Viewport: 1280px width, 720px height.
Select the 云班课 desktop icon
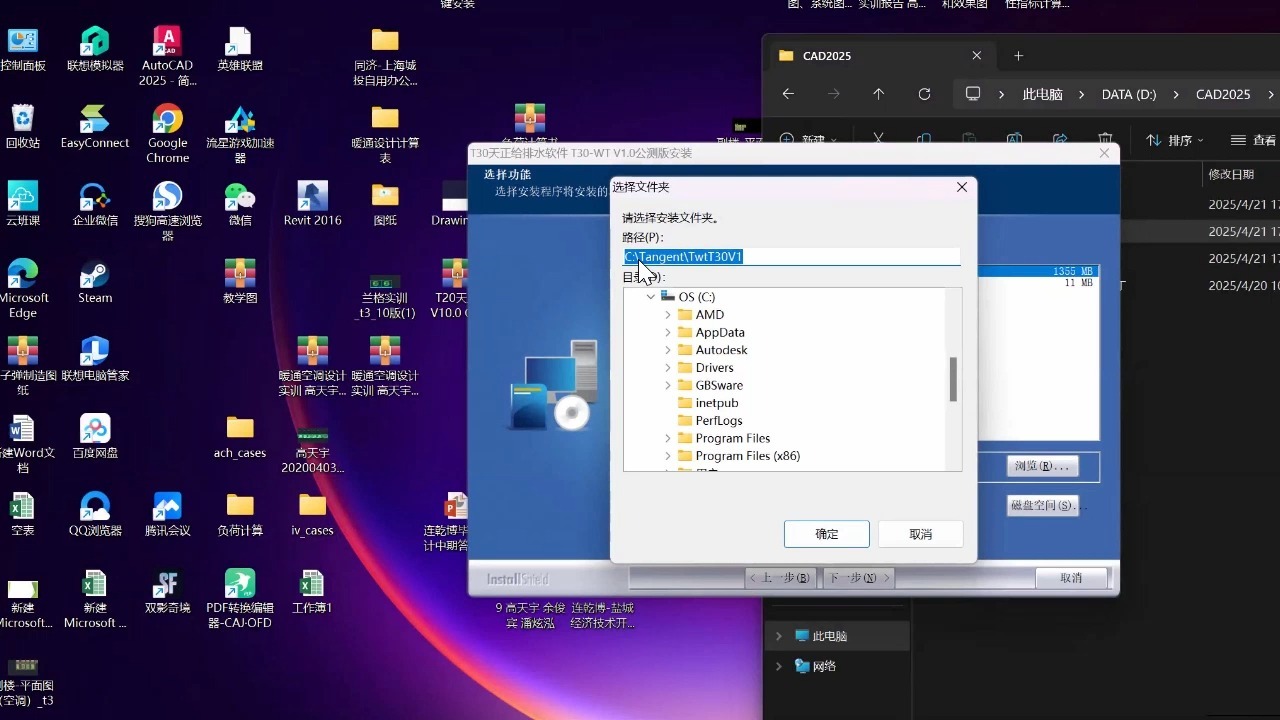pyautogui.click(x=23, y=204)
